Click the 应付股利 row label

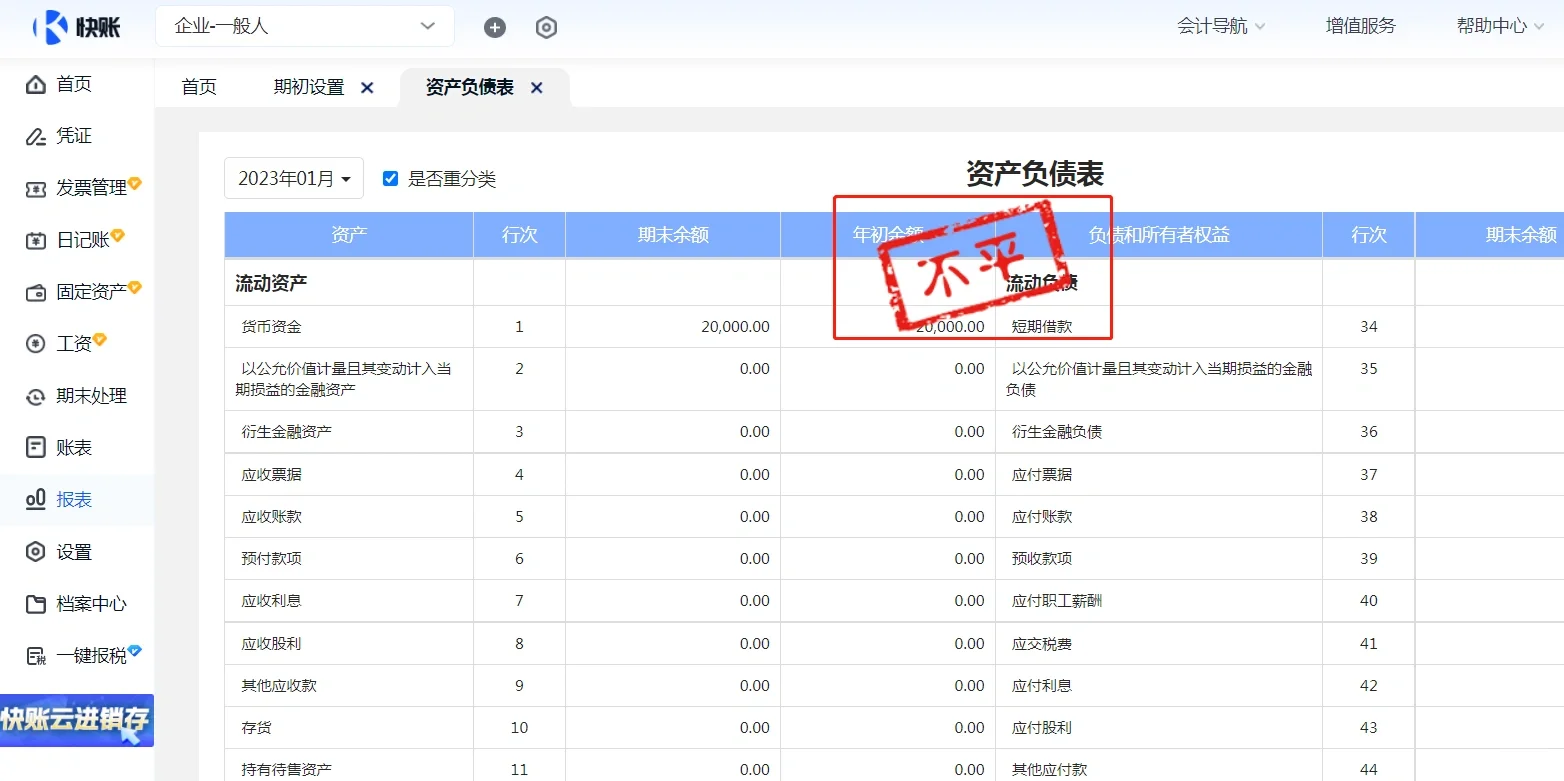[x=1042, y=728]
